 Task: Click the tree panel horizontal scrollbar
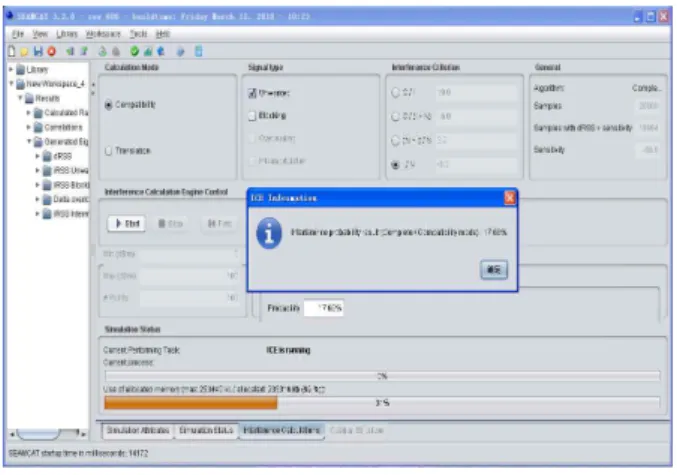[x=48, y=434]
